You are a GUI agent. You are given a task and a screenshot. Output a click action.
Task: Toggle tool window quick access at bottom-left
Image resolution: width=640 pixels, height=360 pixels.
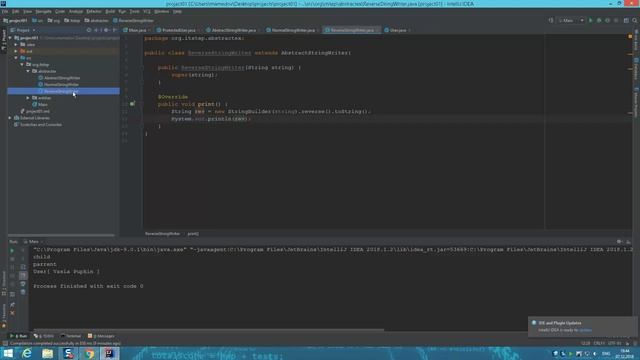pos(5,344)
